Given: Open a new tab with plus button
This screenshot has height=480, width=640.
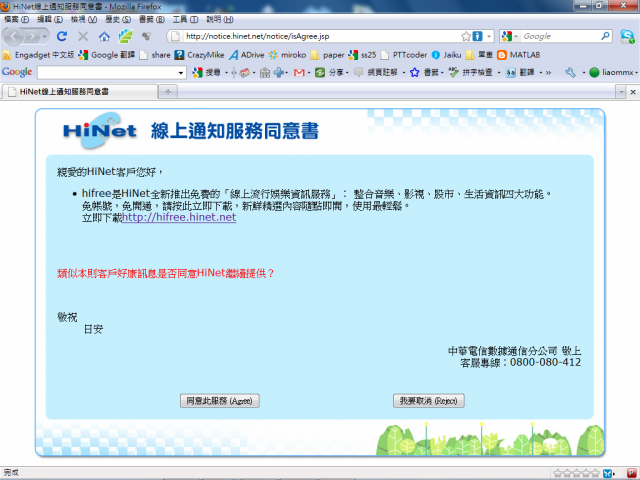Looking at the screenshot, I should click(x=168, y=92).
